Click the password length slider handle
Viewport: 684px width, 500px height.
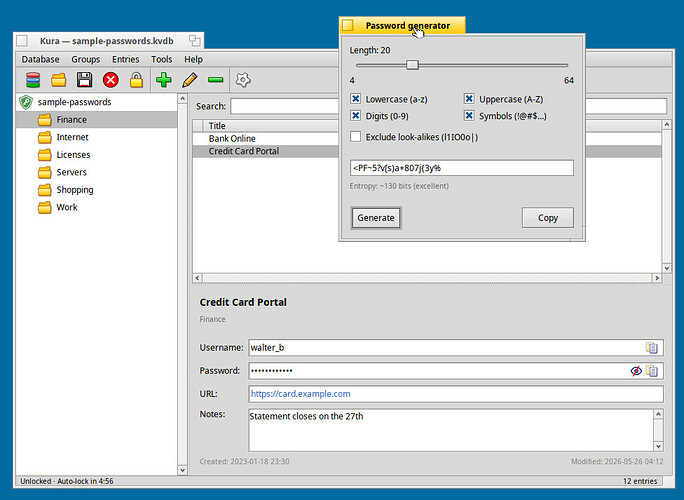coord(412,65)
